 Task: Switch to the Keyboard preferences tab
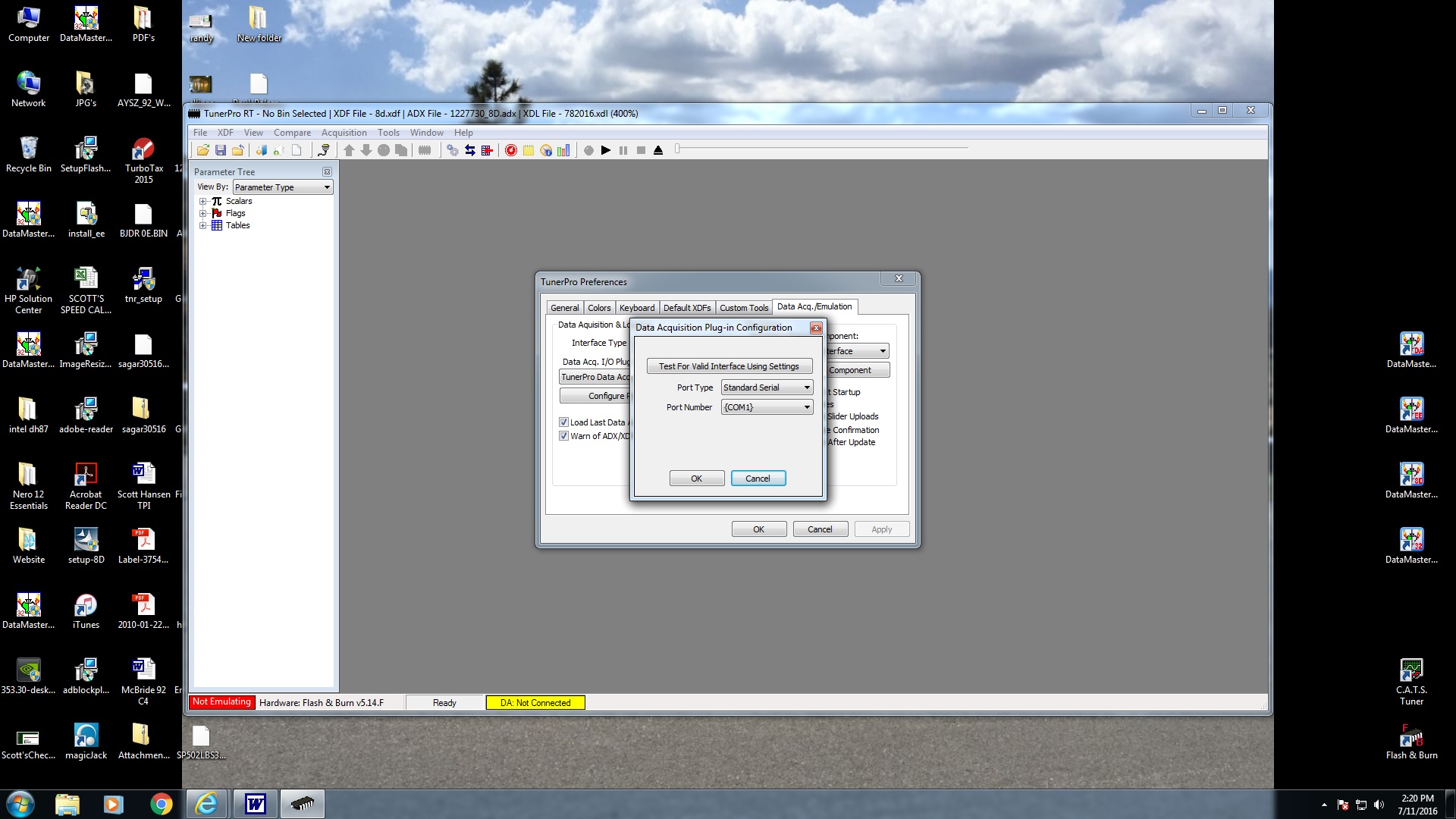[637, 308]
